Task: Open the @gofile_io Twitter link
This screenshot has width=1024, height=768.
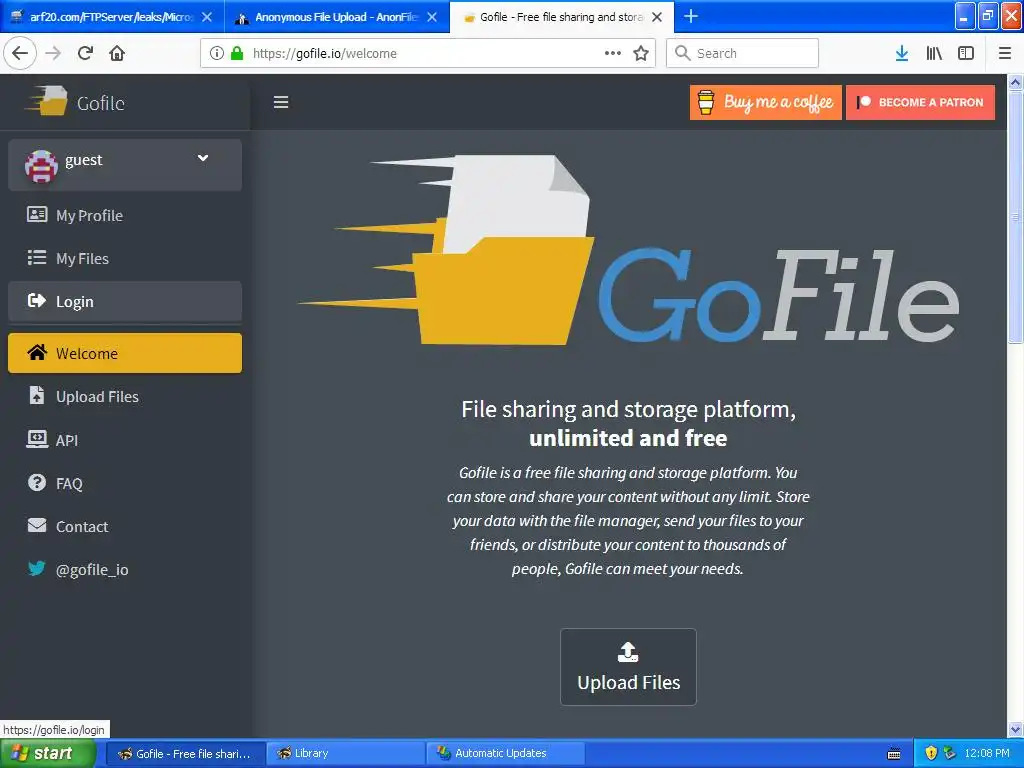Action: coord(125,569)
